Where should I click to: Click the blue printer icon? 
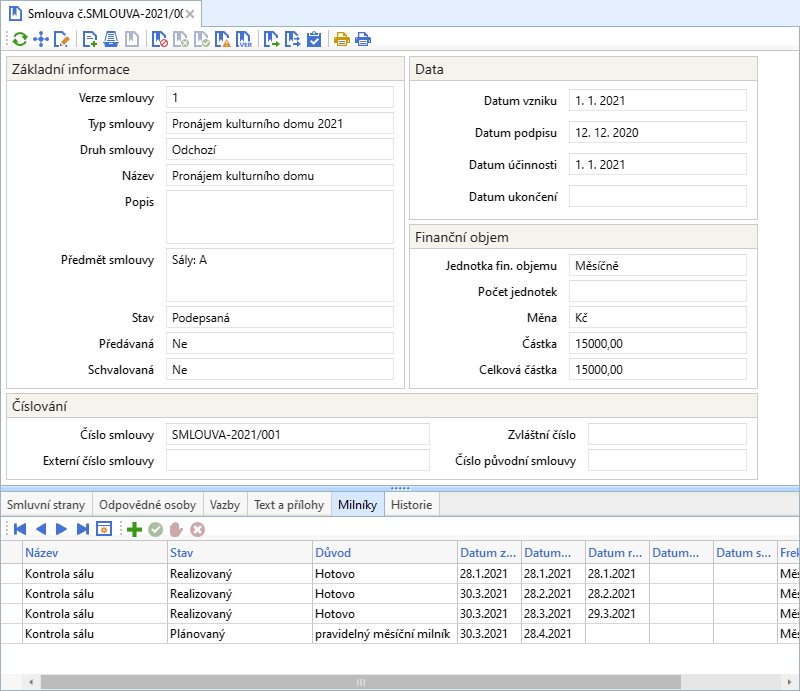pos(363,40)
